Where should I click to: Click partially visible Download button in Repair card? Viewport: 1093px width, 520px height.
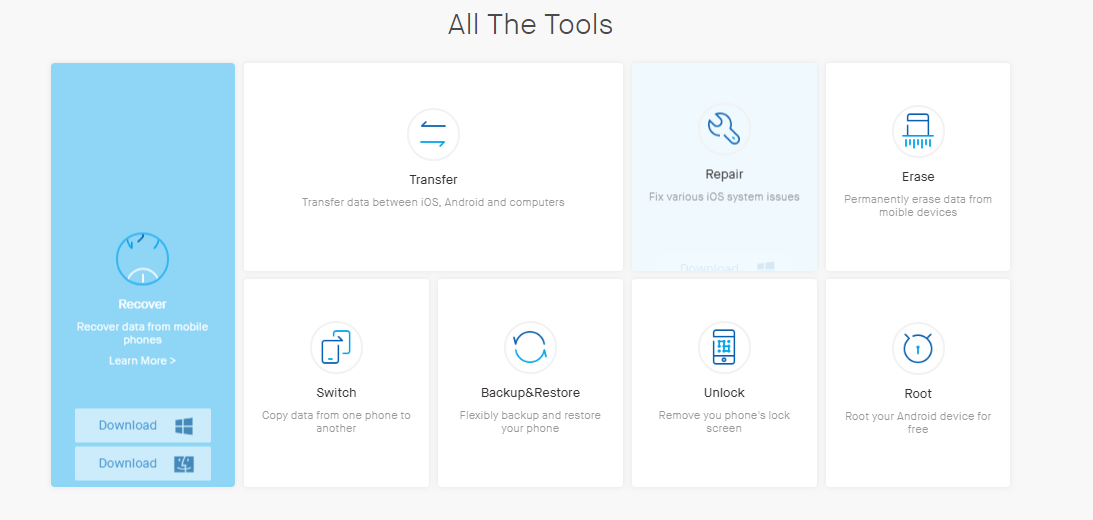point(722,263)
